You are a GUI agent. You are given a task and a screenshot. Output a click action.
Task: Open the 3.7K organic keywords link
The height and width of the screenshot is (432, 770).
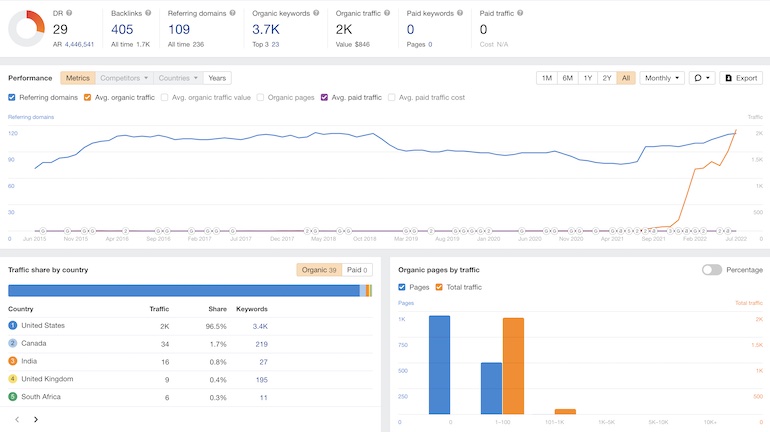[266, 29]
